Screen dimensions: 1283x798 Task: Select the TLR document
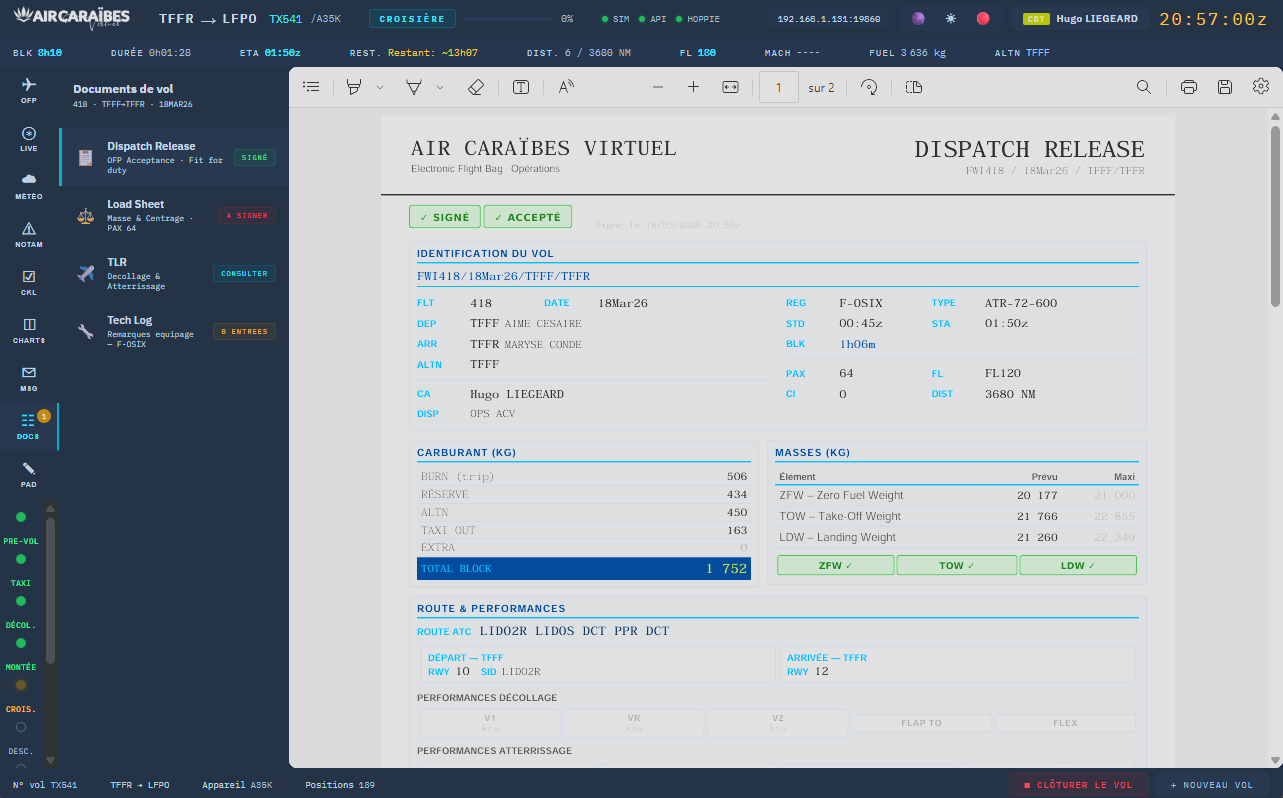pyautogui.click(x=174, y=273)
